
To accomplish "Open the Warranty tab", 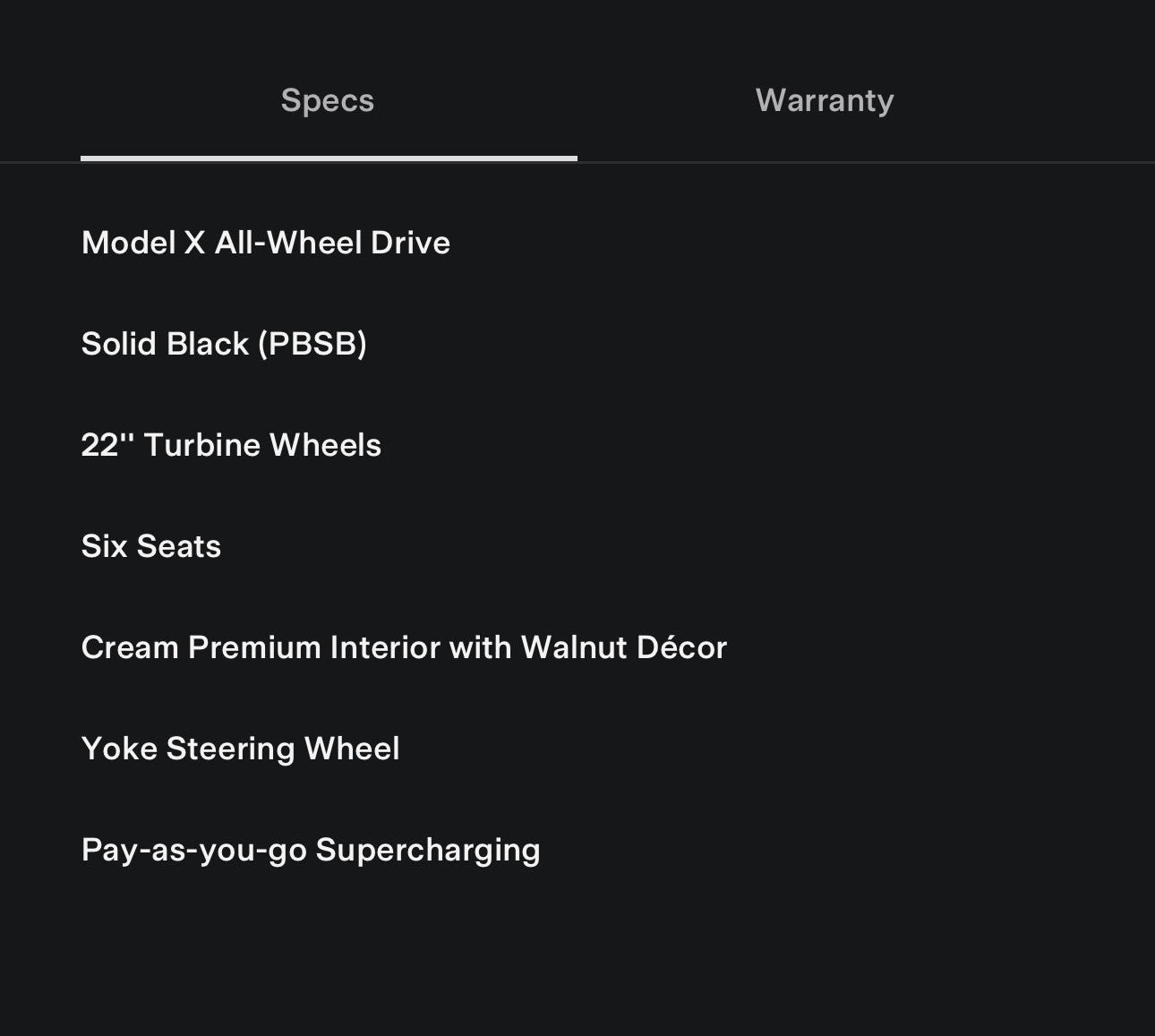I will (x=825, y=100).
